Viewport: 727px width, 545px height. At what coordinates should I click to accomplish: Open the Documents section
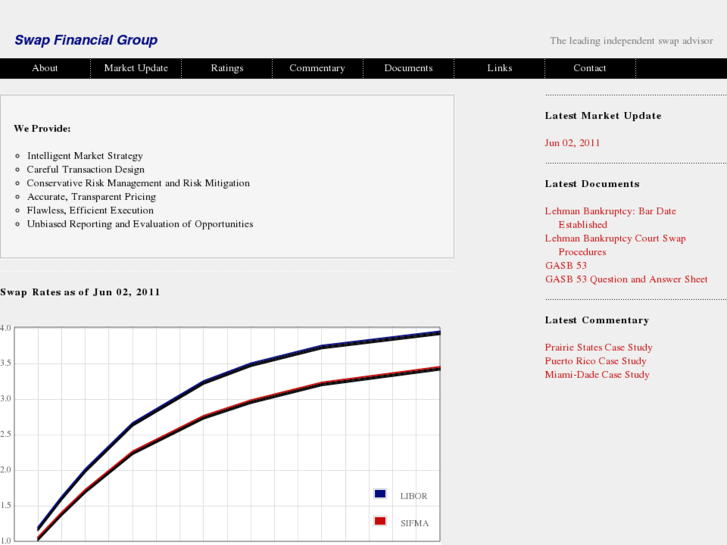click(408, 68)
